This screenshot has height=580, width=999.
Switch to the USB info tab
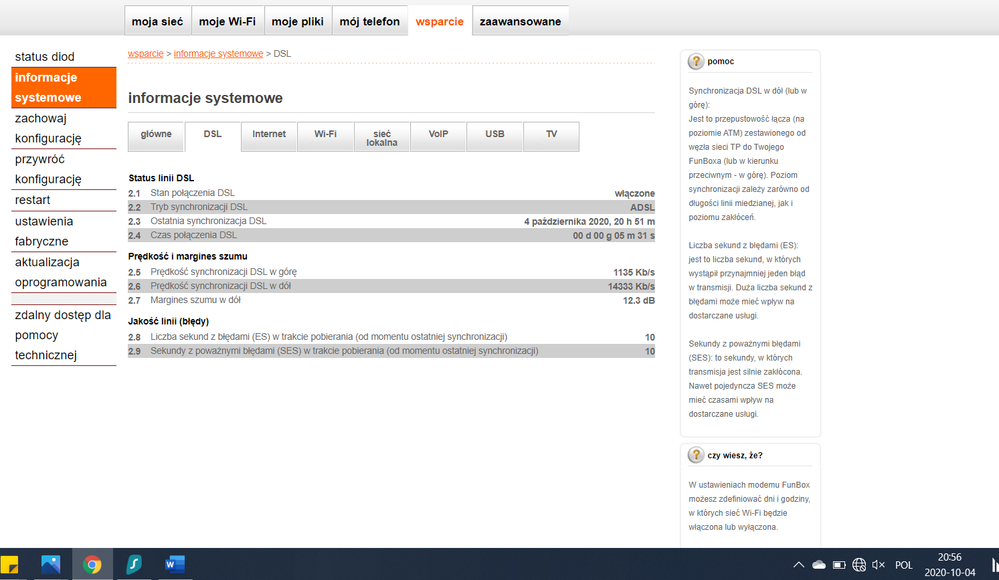click(x=495, y=136)
